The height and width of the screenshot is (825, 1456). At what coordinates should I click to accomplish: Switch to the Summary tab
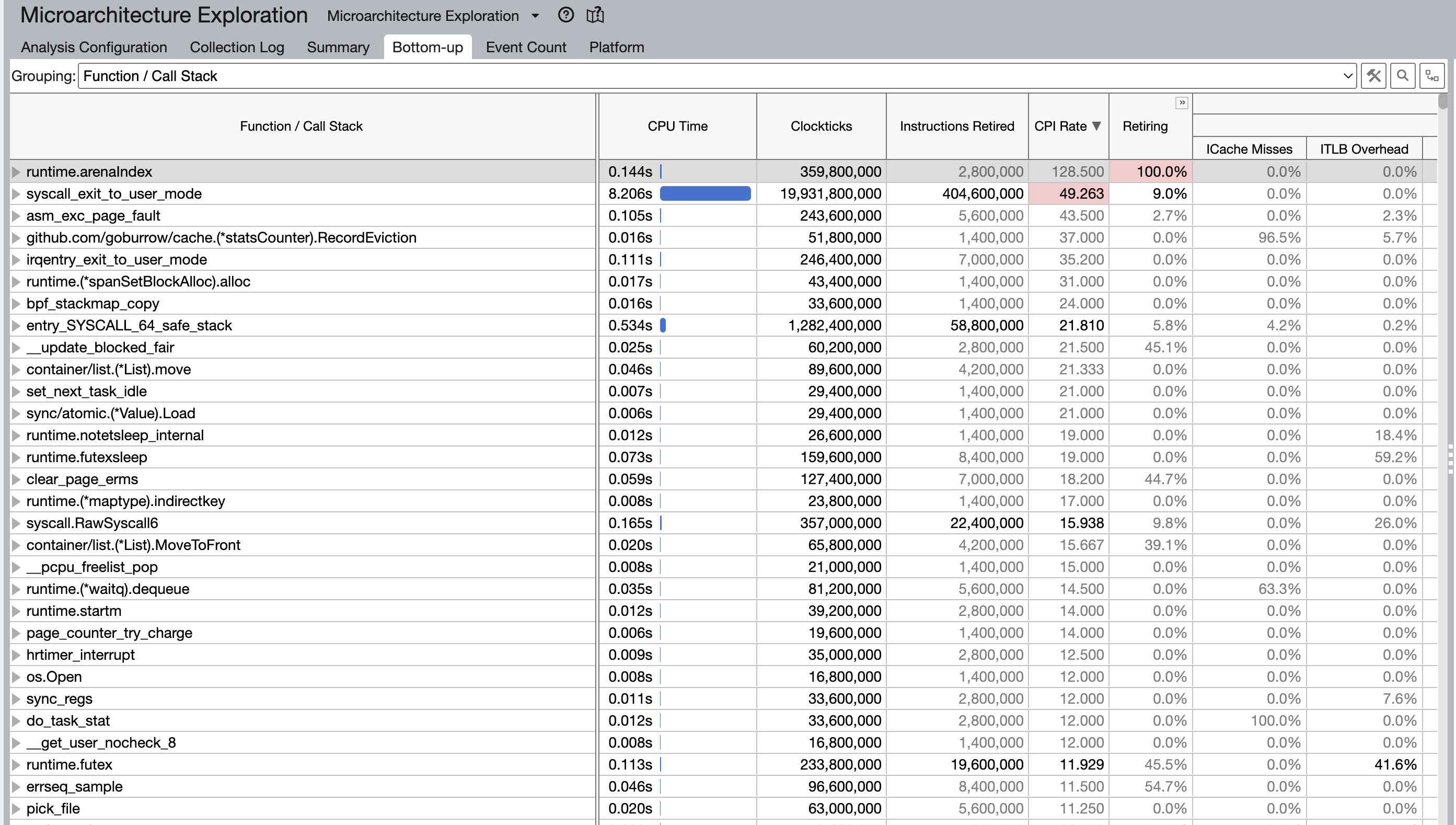[338, 47]
